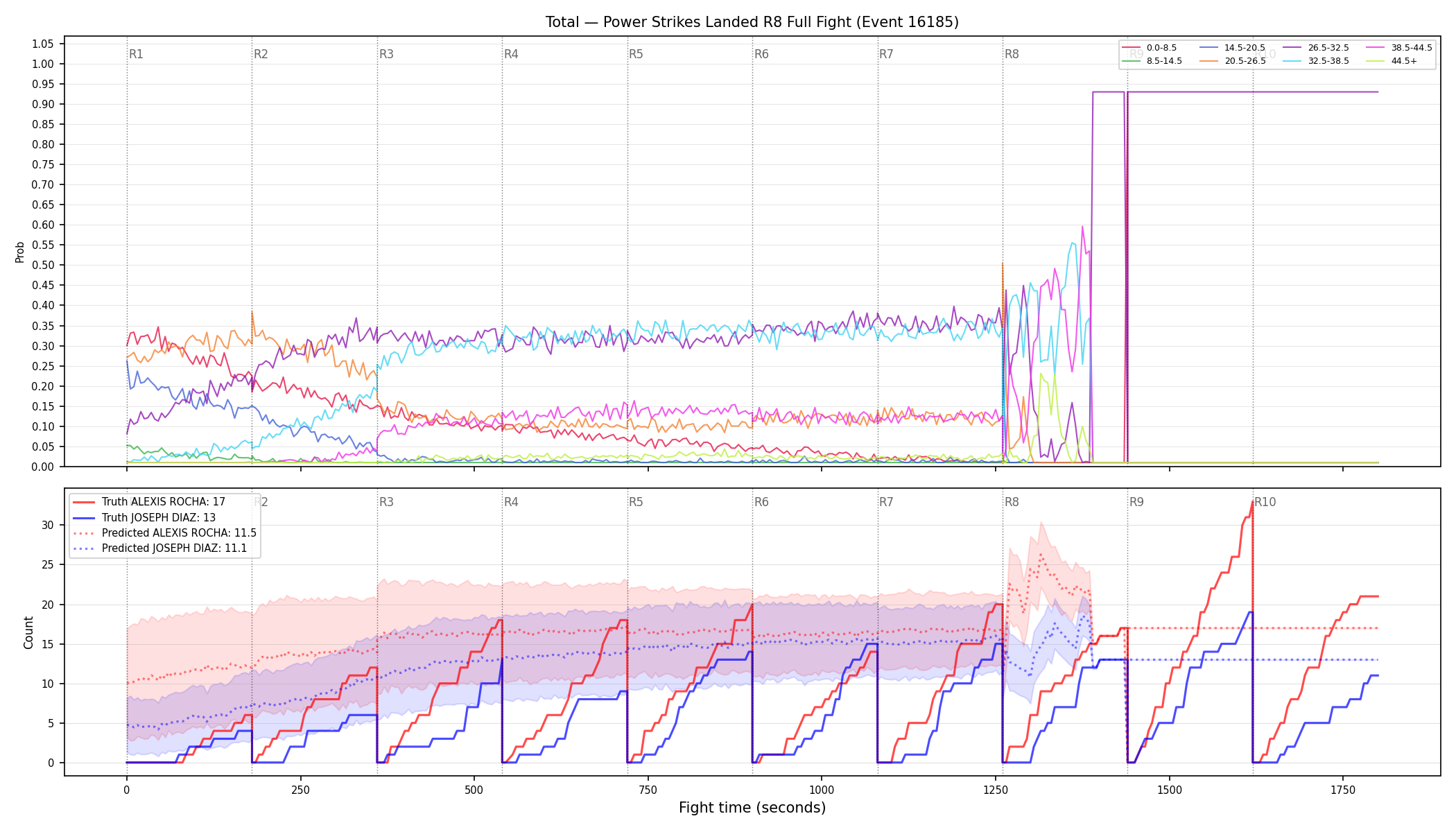Viewport: 1456px width, 832px height.
Task: Click the chart title mentioning Event 16185
Action: pos(752,22)
